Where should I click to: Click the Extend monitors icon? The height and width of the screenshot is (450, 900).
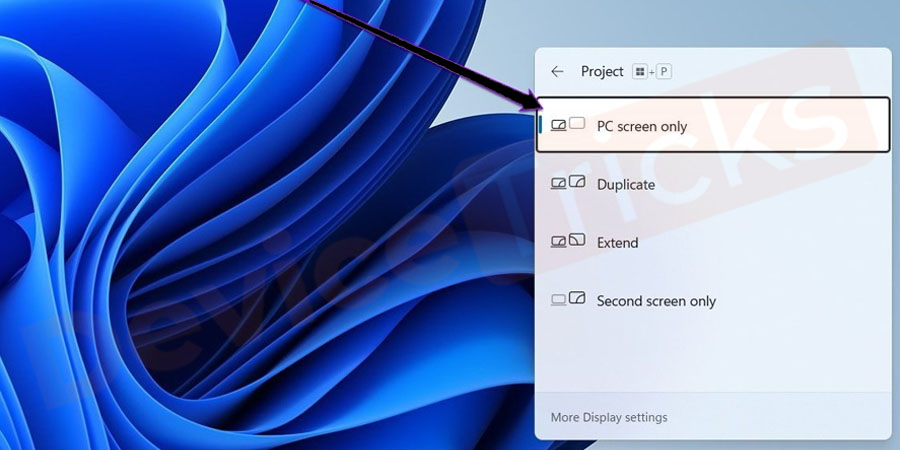(568, 241)
